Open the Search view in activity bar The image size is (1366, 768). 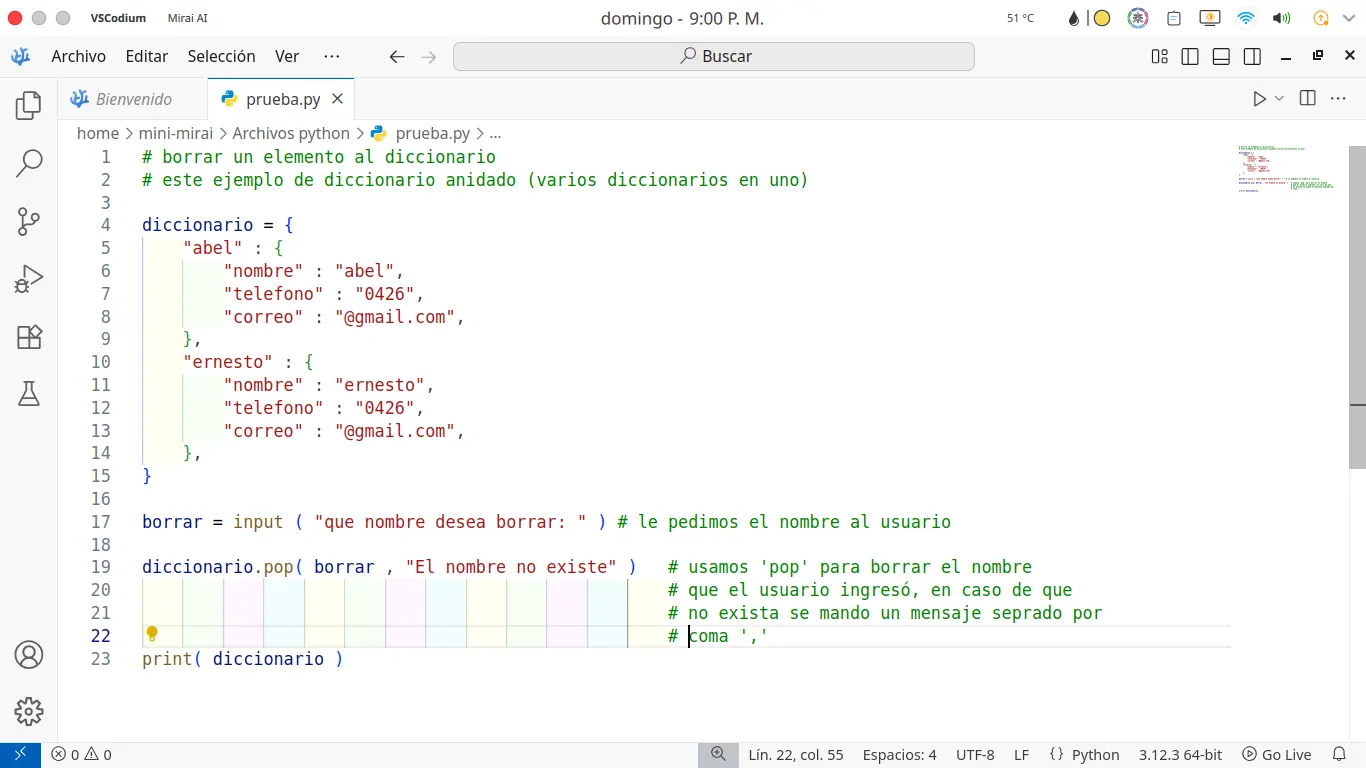point(29,163)
